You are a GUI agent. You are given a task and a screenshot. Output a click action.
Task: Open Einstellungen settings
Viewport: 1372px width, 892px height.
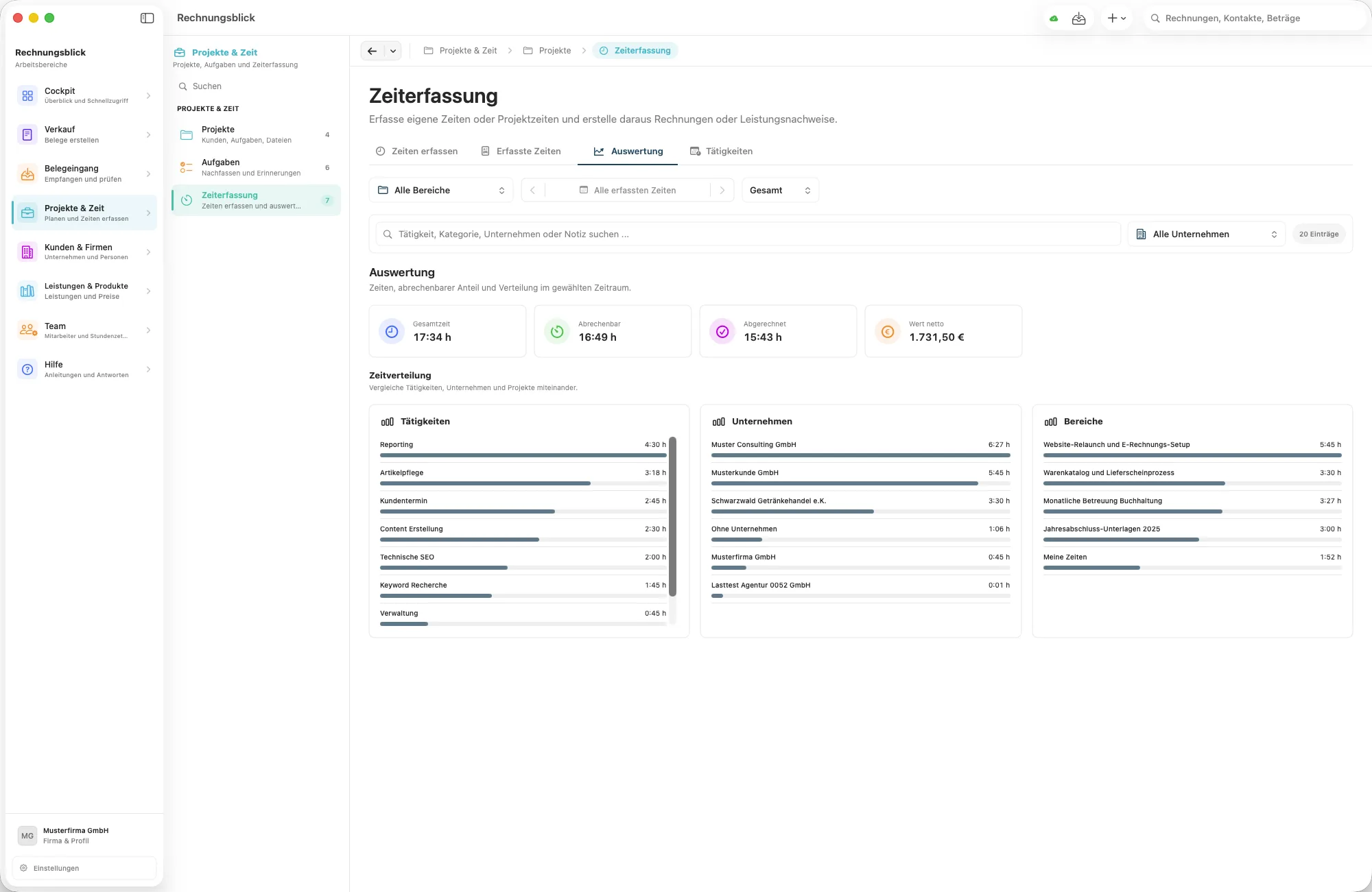click(84, 868)
